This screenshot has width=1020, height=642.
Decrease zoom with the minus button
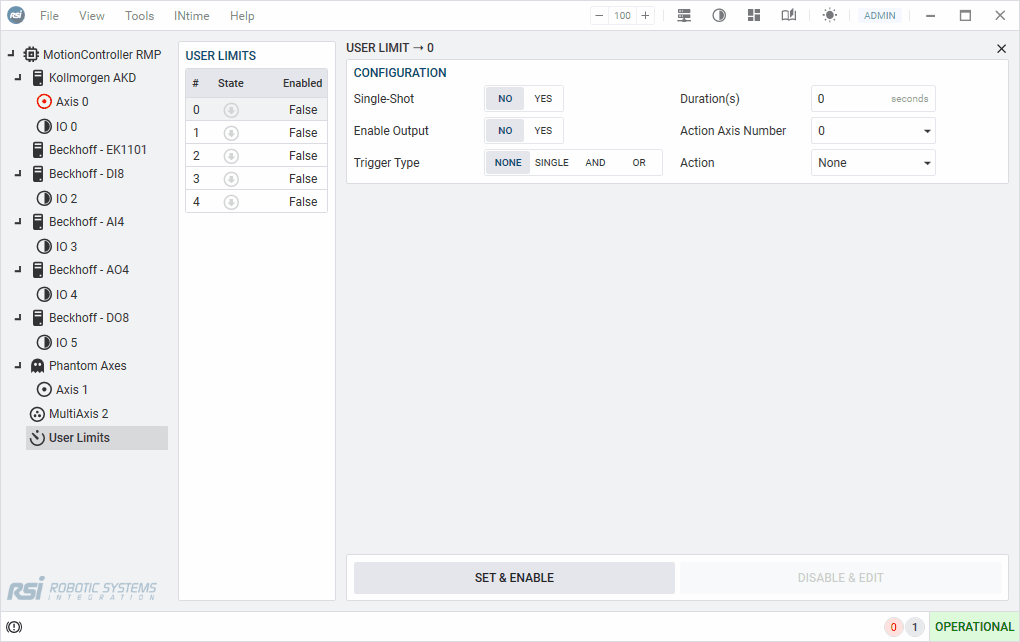pyautogui.click(x=599, y=16)
